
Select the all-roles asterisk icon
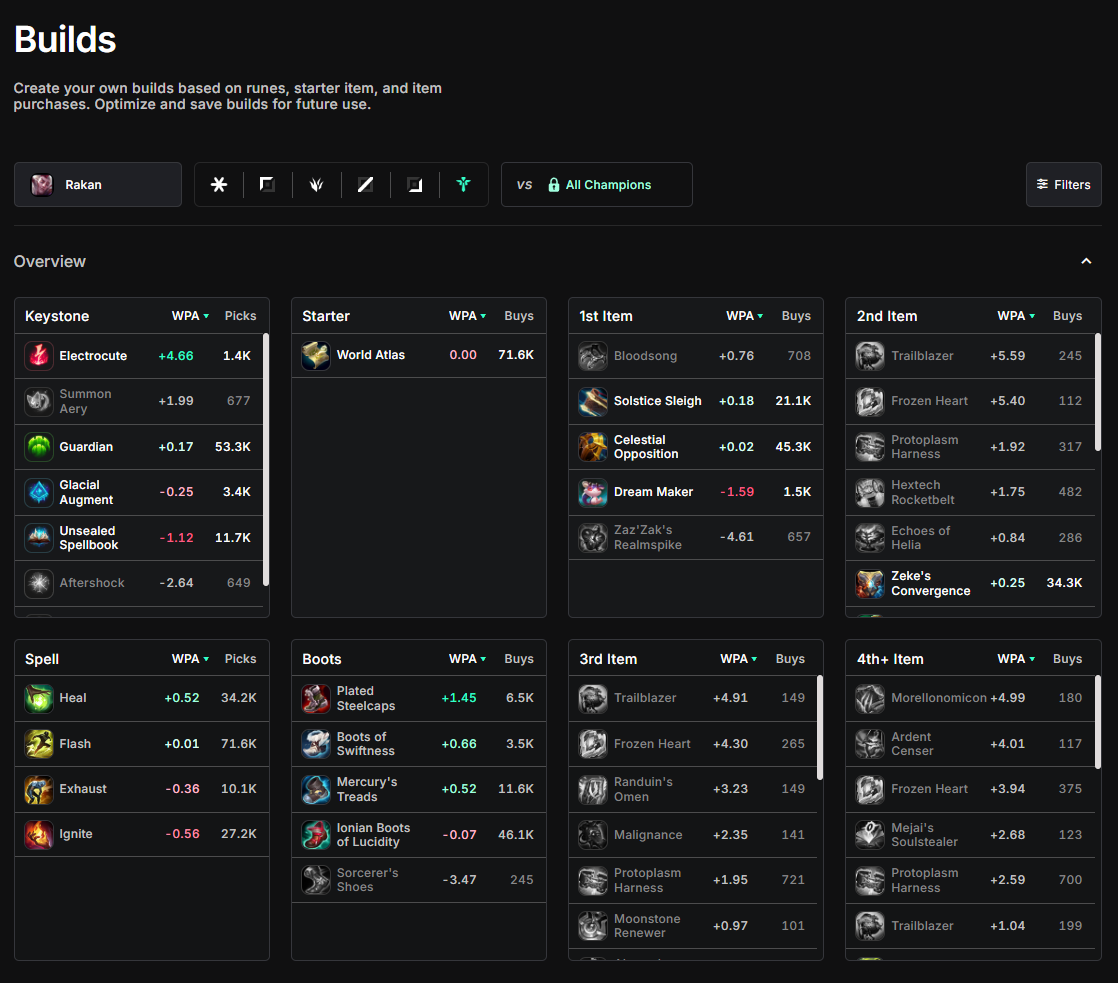pos(219,185)
